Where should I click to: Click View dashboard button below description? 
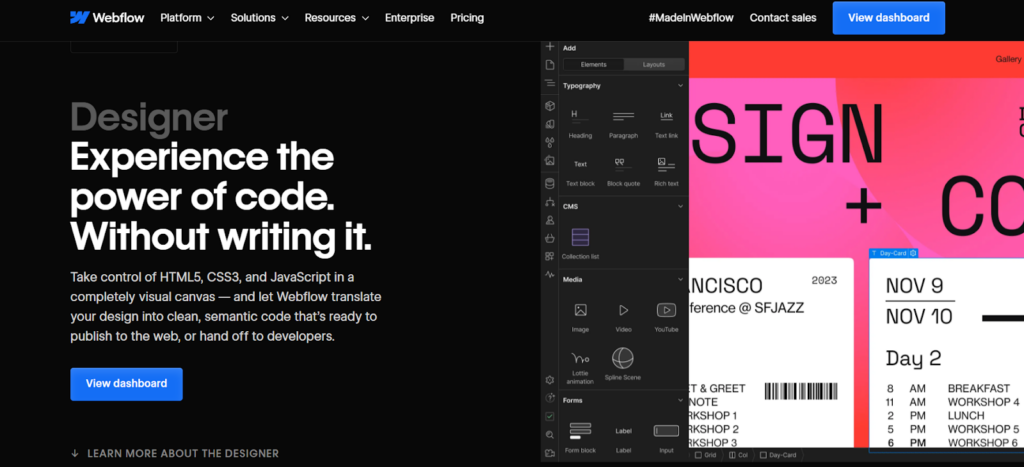(x=126, y=384)
